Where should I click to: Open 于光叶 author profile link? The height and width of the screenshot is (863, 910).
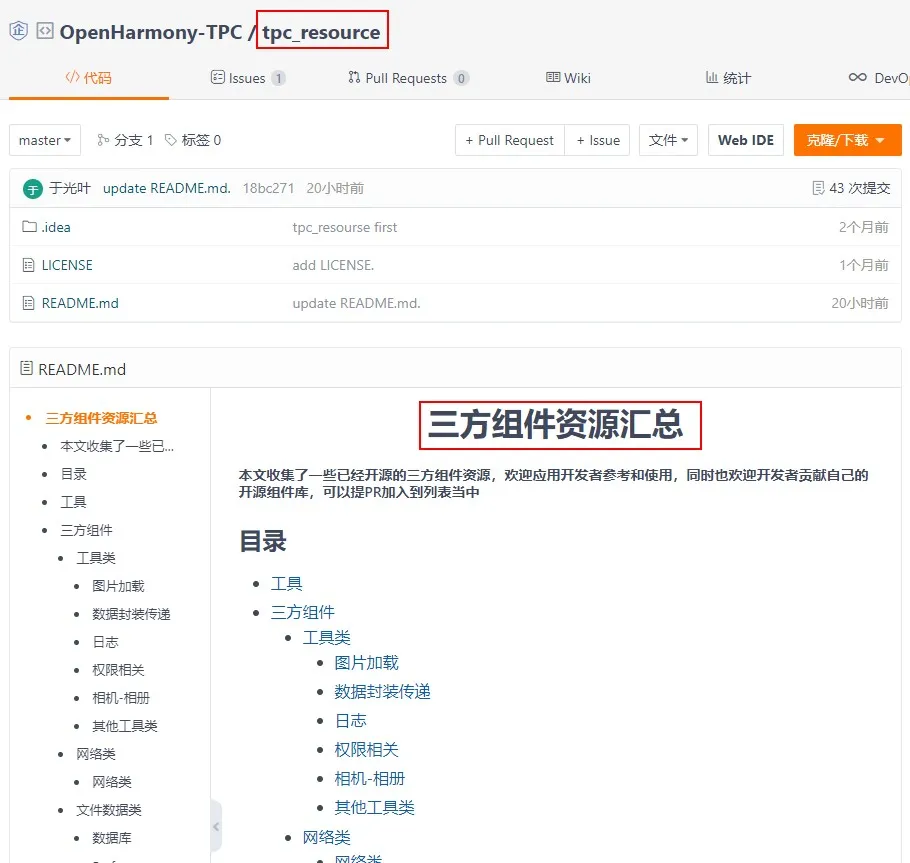70,188
